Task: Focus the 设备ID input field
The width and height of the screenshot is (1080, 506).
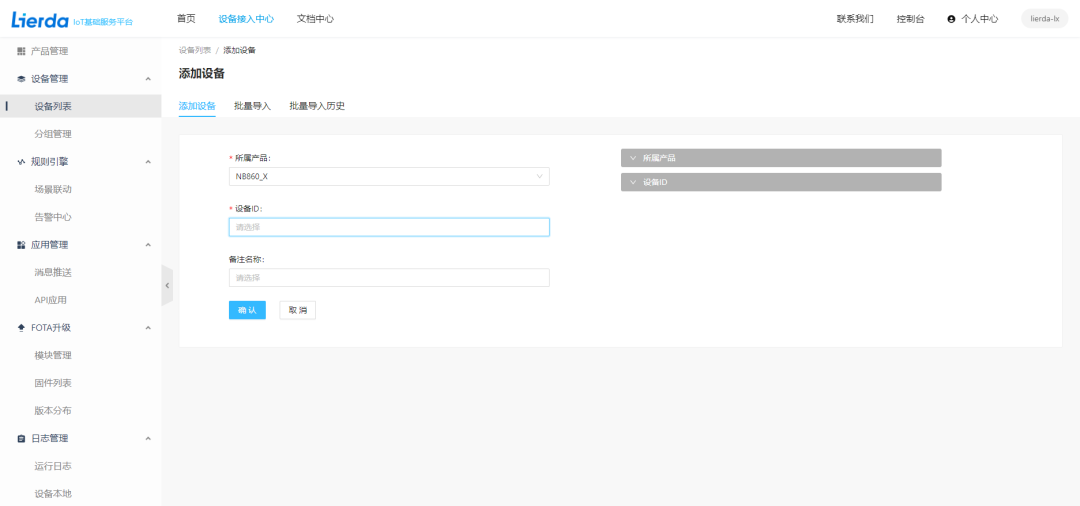Action: tap(389, 227)
